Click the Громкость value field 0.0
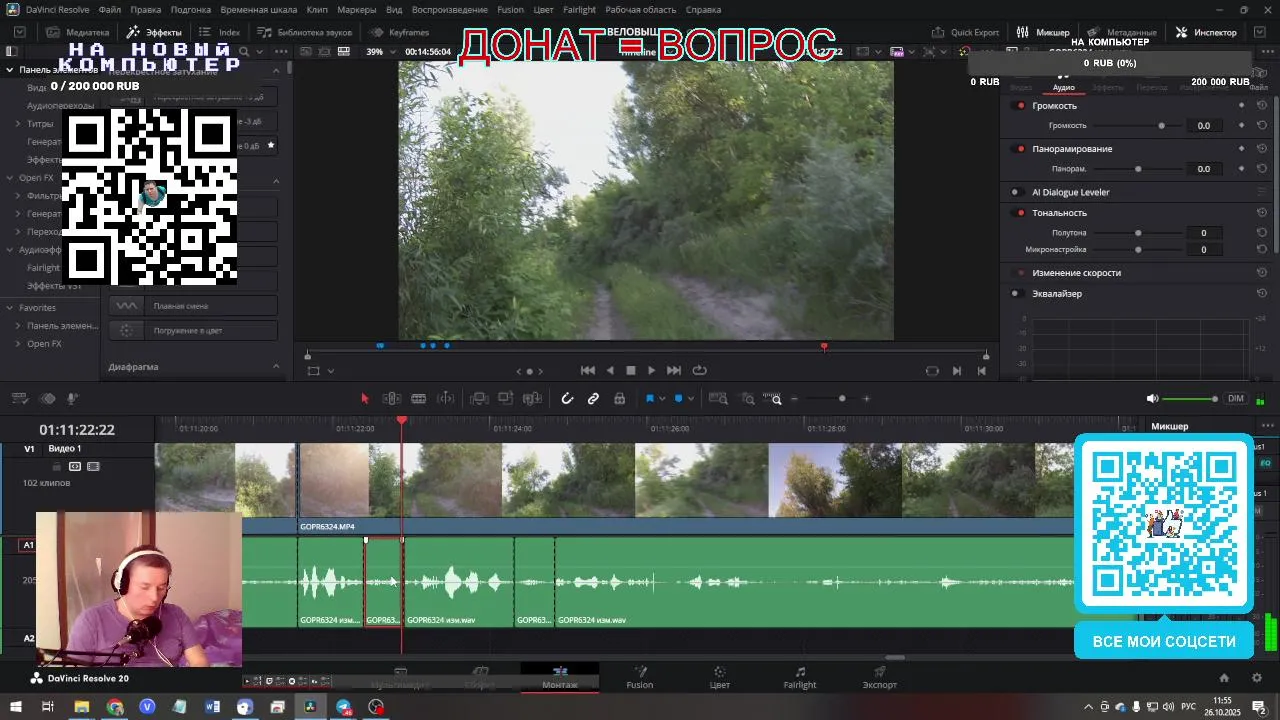The width and height of the screenshot is (1280, 720). (x=1204, y=126)
